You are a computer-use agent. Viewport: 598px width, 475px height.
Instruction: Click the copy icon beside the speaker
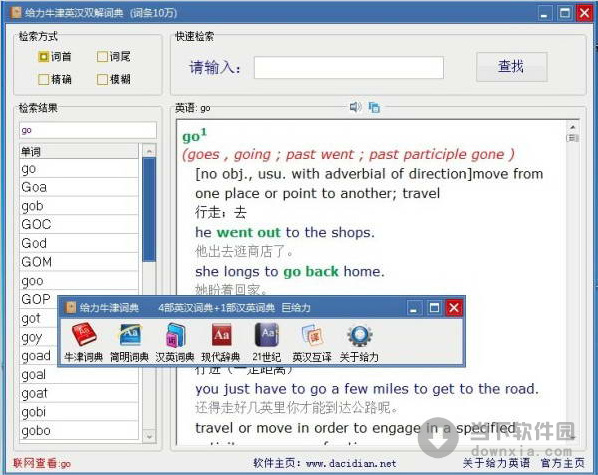[x=374, y=108]
